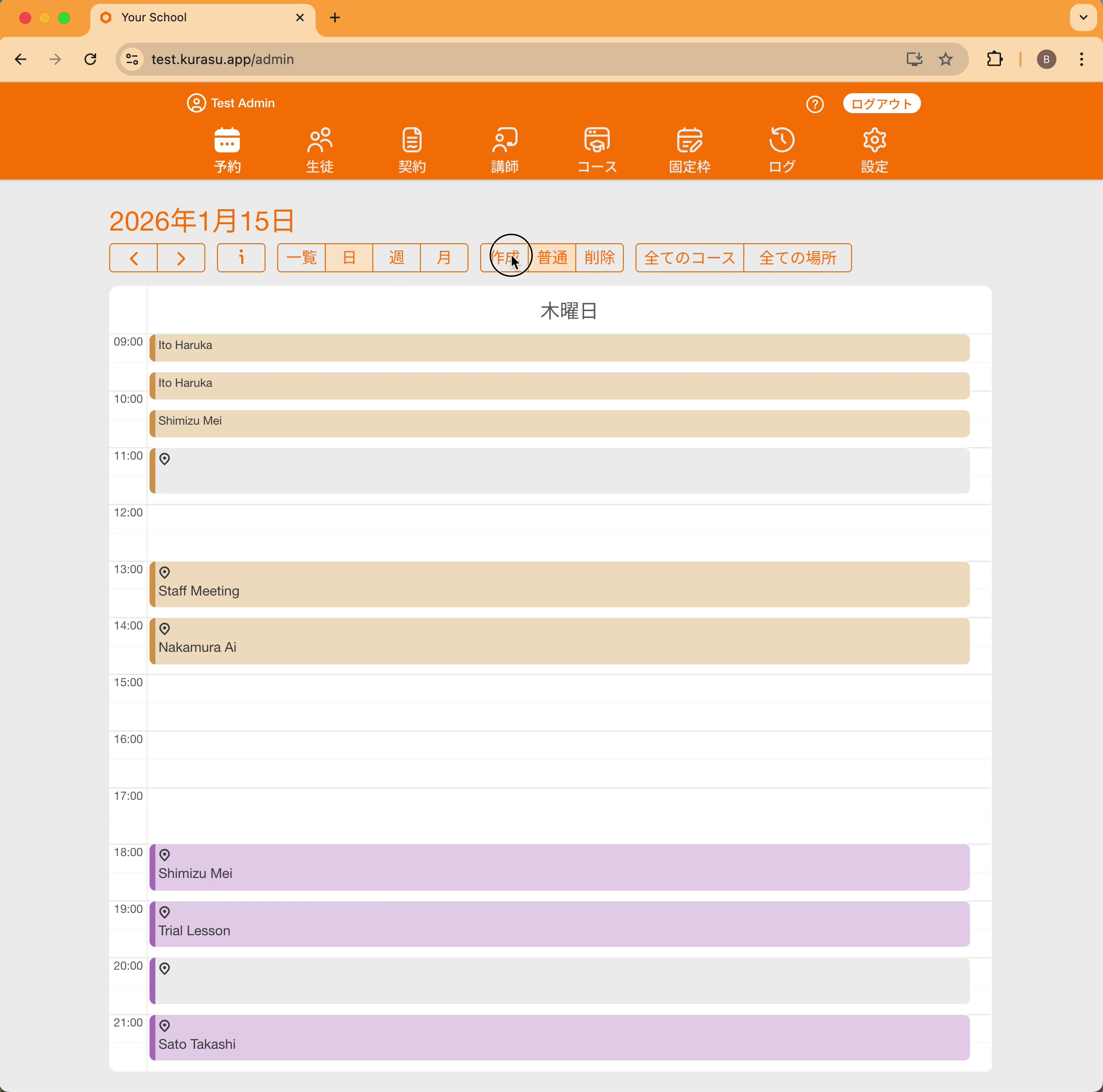Toggle 削除 delete mode
1103x1092 pixels.
point(600,258)
